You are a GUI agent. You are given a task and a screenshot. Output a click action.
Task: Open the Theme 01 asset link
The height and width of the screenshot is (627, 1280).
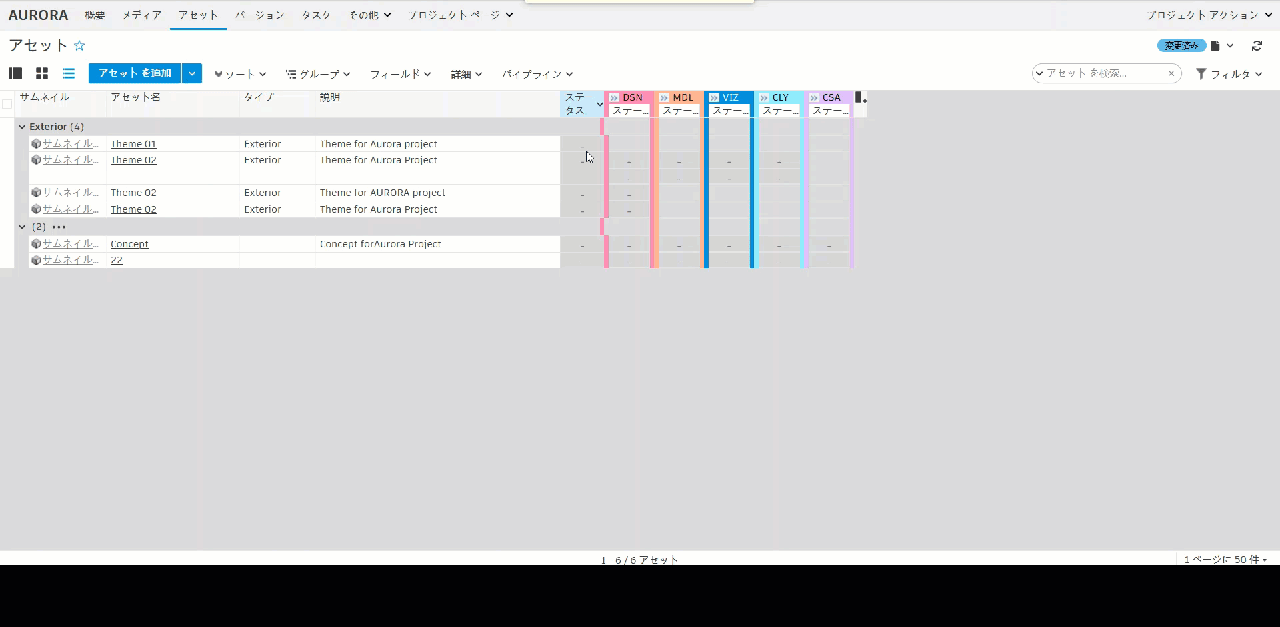point(133,144)
